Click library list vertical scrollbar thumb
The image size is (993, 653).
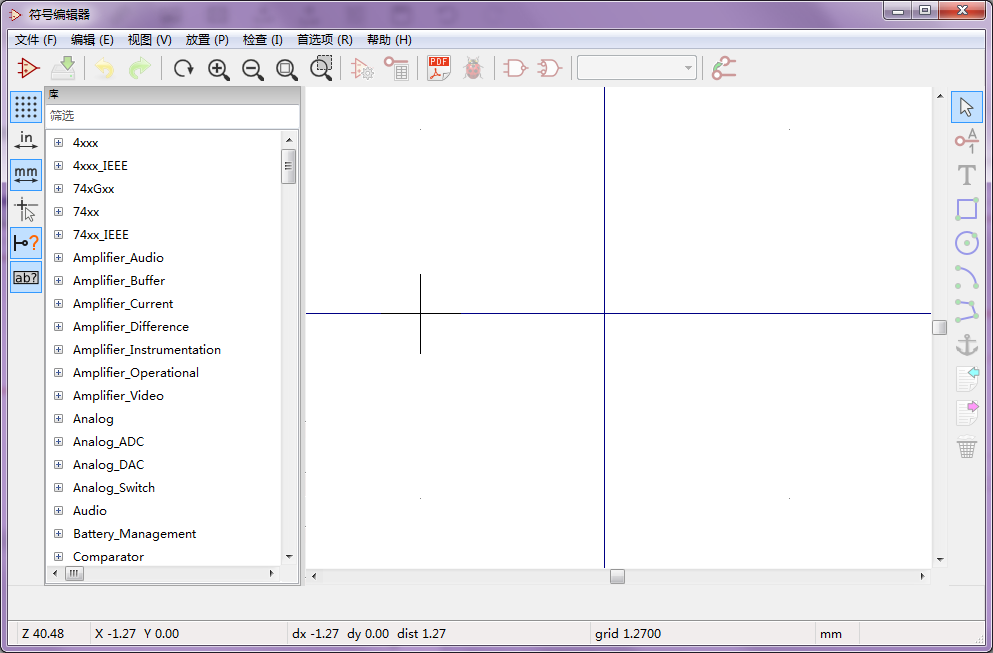tap(289, 167)
